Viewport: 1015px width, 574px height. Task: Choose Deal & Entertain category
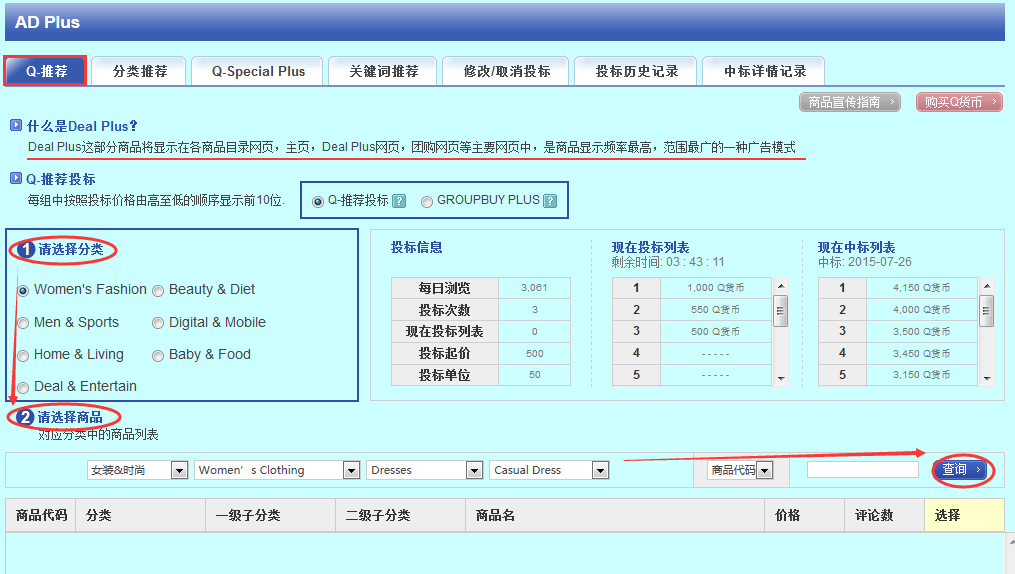23,388
